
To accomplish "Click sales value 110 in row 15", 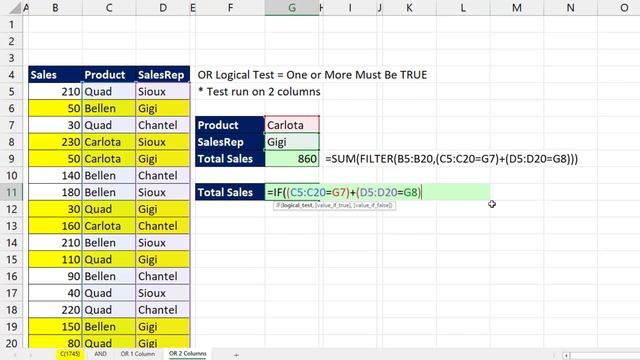I will pos(55,260).
